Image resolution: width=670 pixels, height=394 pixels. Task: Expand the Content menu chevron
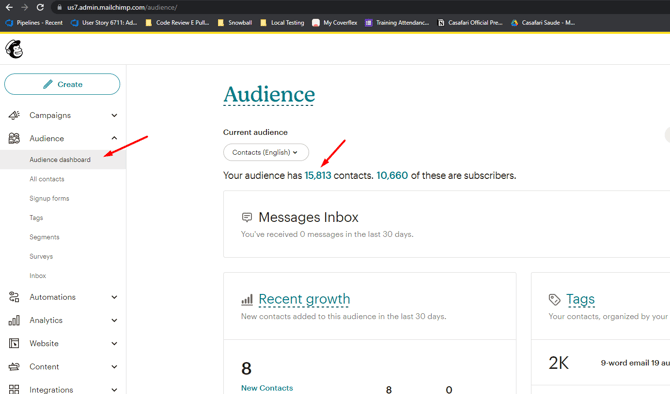point(114,366)
